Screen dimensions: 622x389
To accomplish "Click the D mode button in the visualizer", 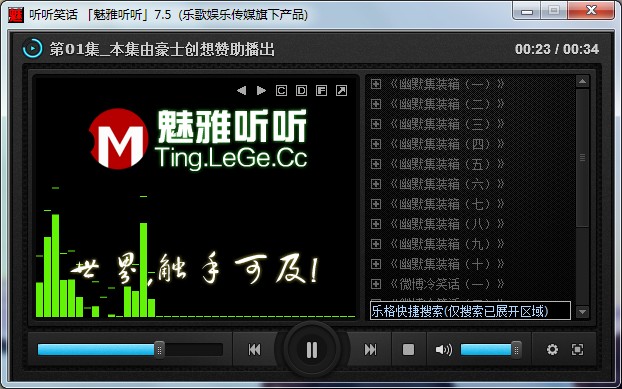I will pos(301,91).
